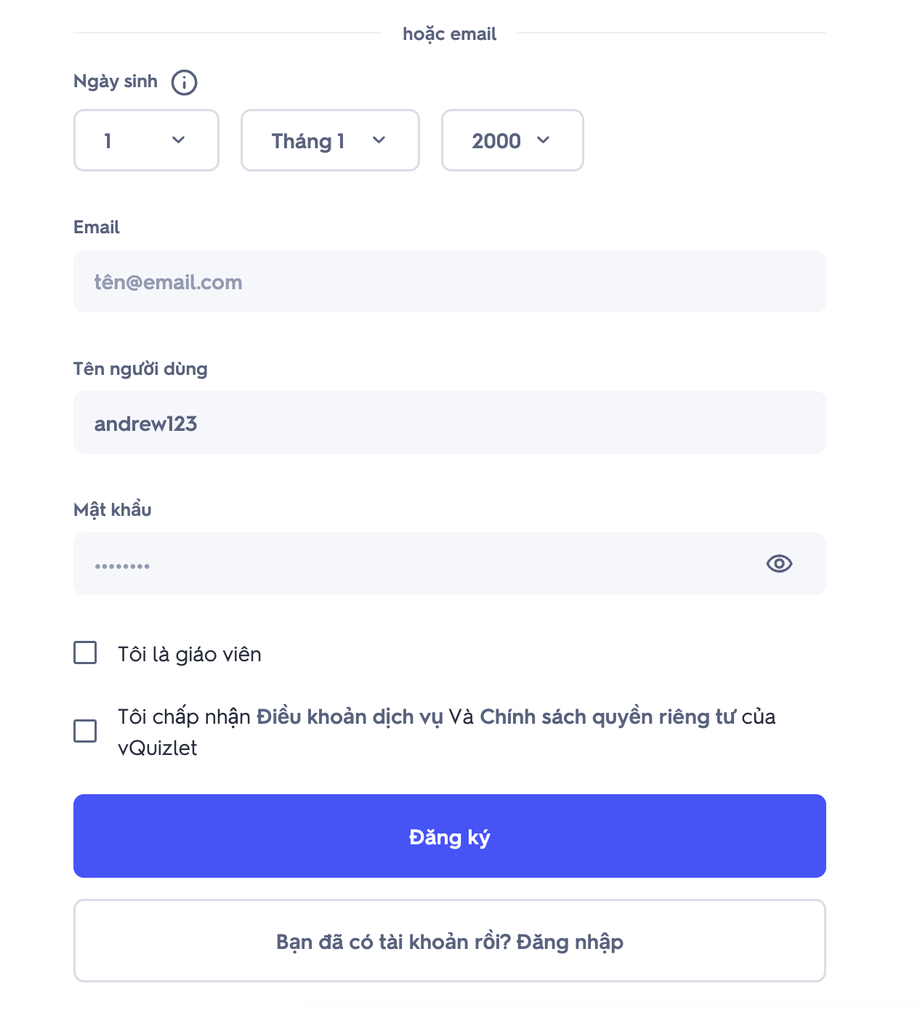Click the Tôi là giáo viên label
The image size is (920, 1010).
(x=189, y=655)
